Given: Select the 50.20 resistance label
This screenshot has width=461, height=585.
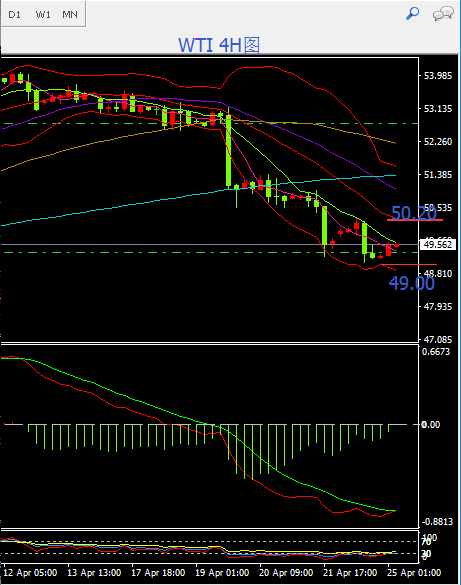Looking at the screenshot, I should [x=414, y=213].
